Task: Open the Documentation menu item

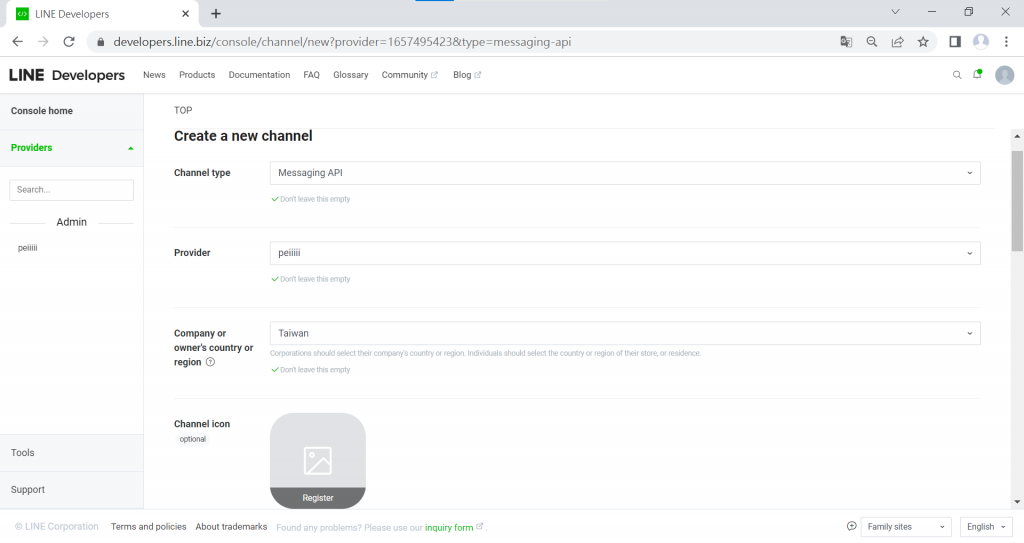Action: (x=259, y=75)
